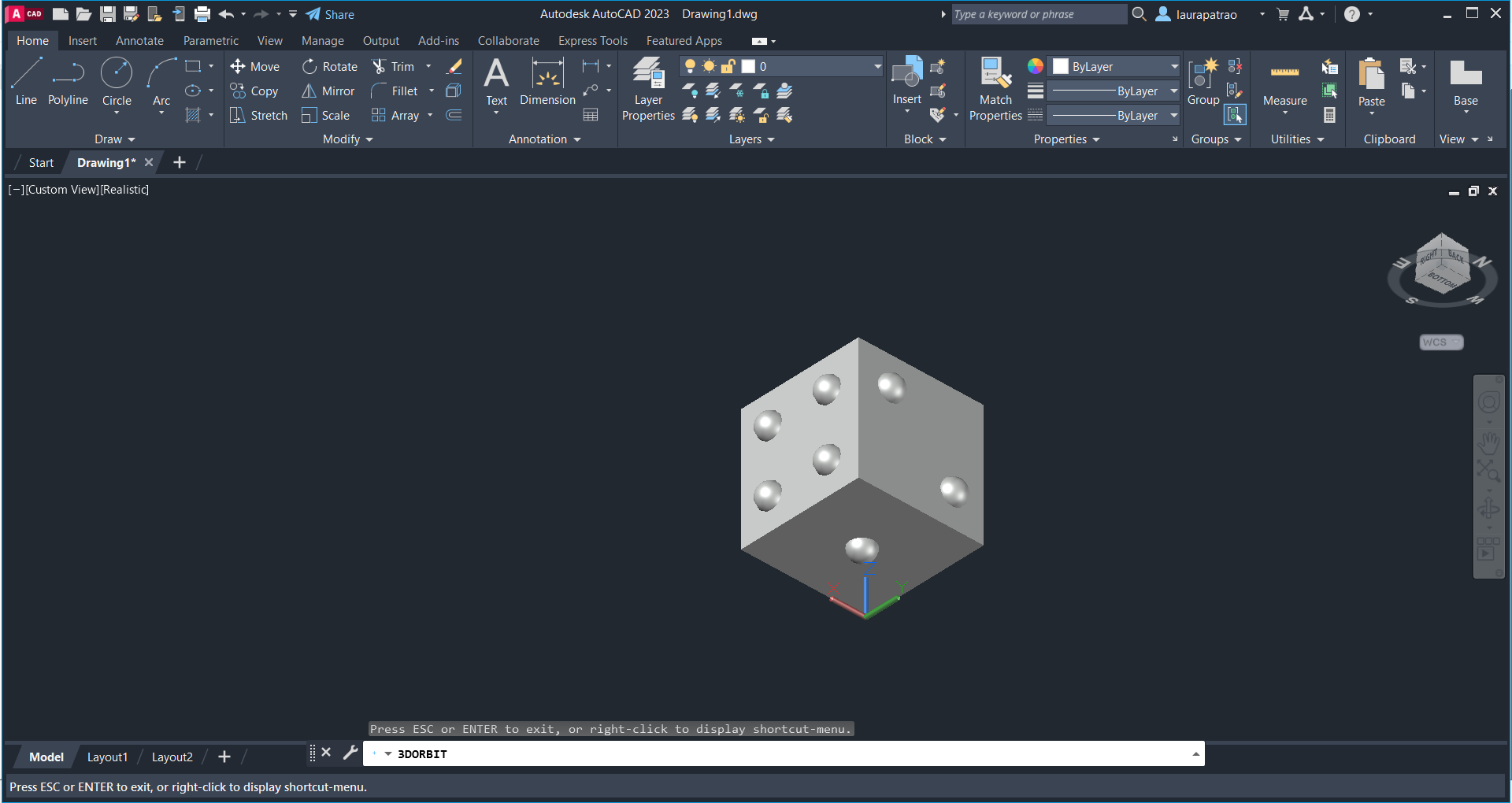Image resolution: width=1512 pixels, height=803 pixels.
Task: Click the Save icon in quick access toolbar
Action: (x=108, y=14)
